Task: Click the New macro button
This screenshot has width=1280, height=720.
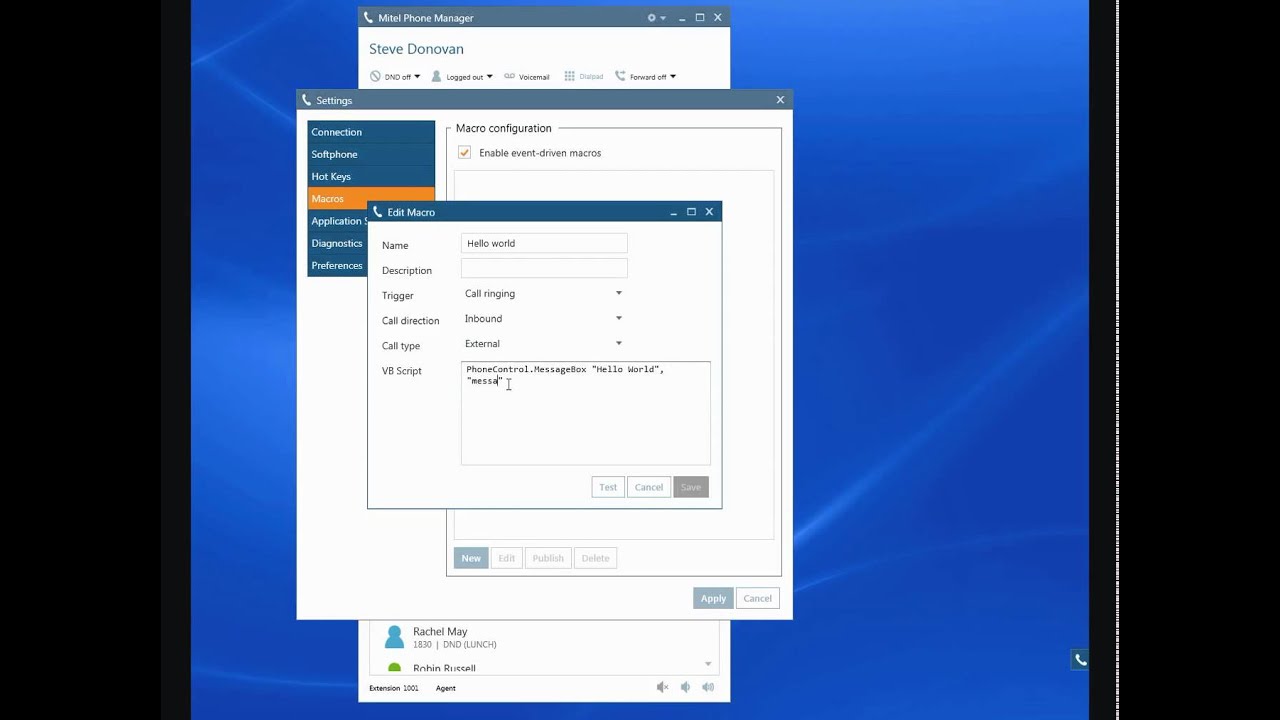Action: click(471, 558)
